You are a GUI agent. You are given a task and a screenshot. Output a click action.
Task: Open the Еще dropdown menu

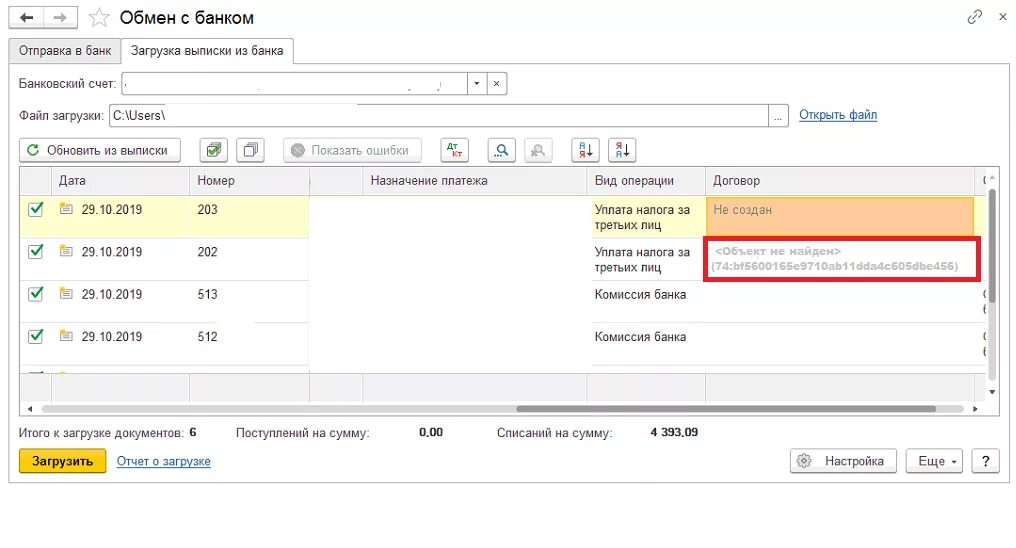pyautogui.click(x=934, y=461)
